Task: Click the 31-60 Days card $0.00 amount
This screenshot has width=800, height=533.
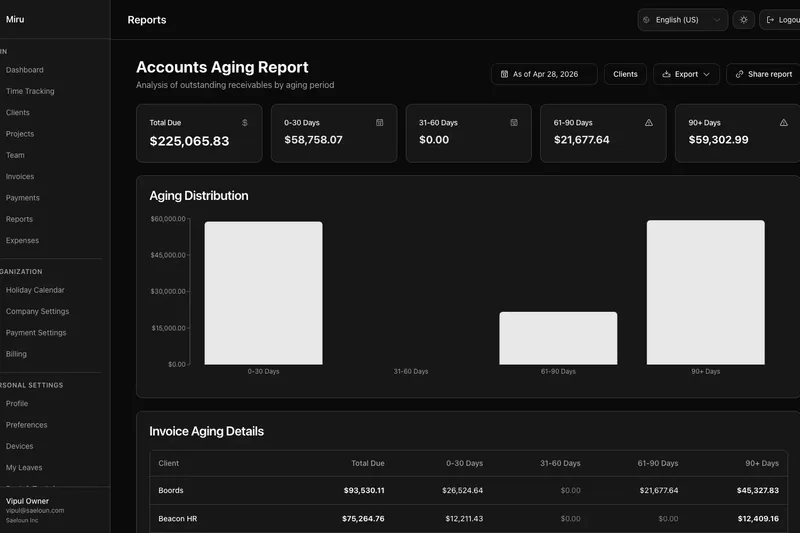Action: click(434, 140)
